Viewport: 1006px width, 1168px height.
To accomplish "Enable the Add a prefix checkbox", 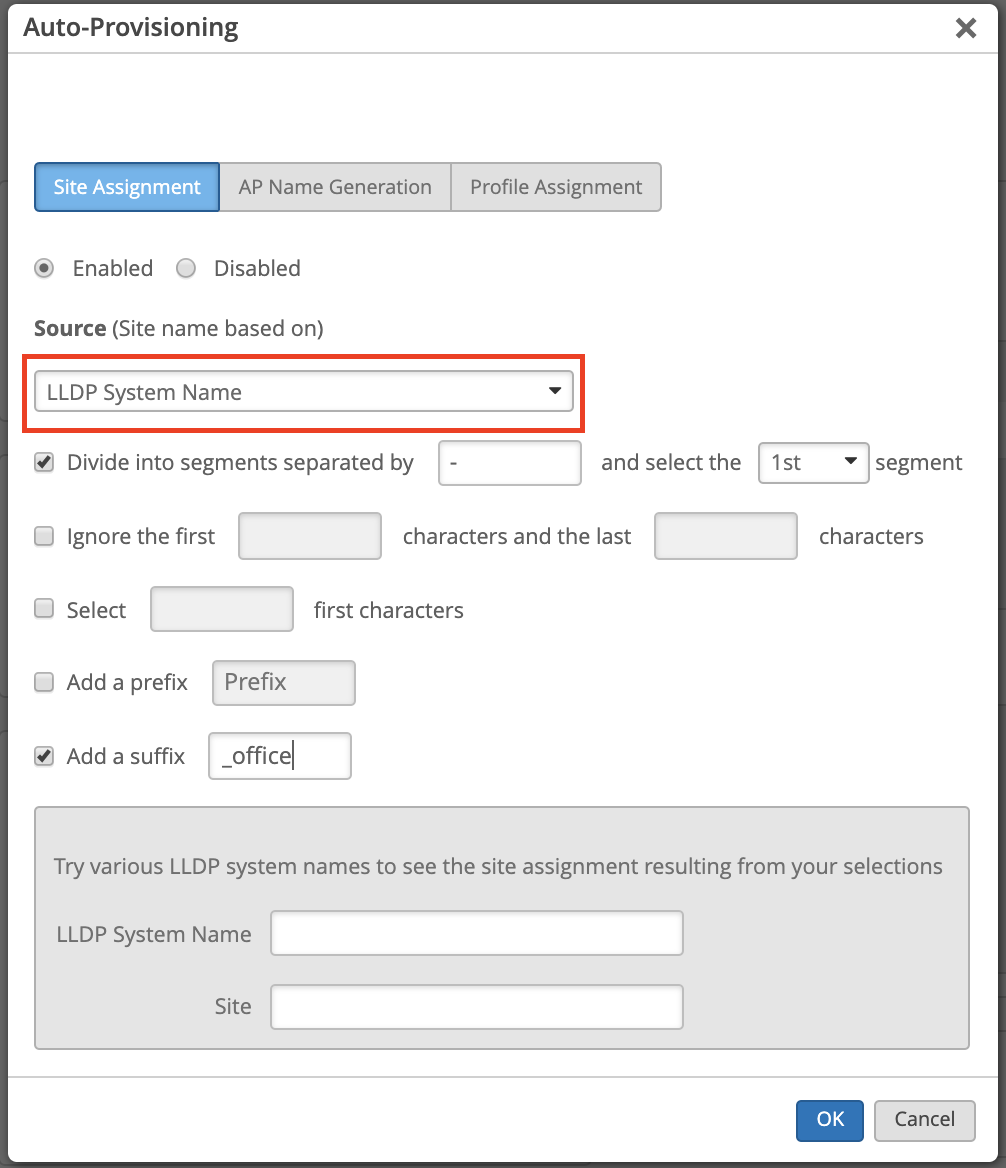I will point(44,682).
